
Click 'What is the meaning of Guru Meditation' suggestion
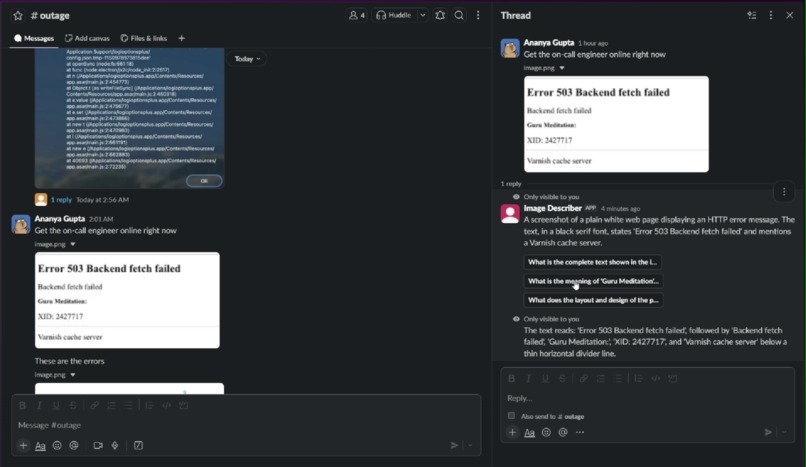pyautogui.click(x=593, y=281)
